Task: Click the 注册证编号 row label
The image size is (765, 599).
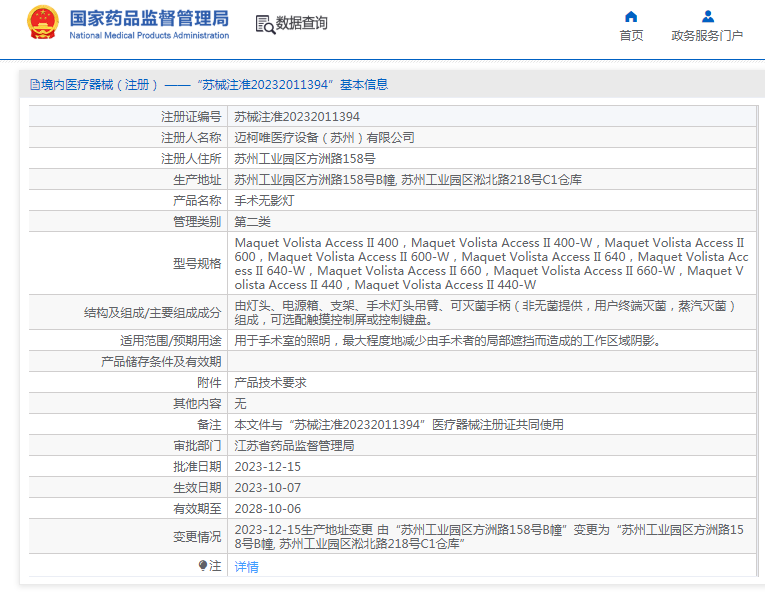Action: (x=191, y=117)
